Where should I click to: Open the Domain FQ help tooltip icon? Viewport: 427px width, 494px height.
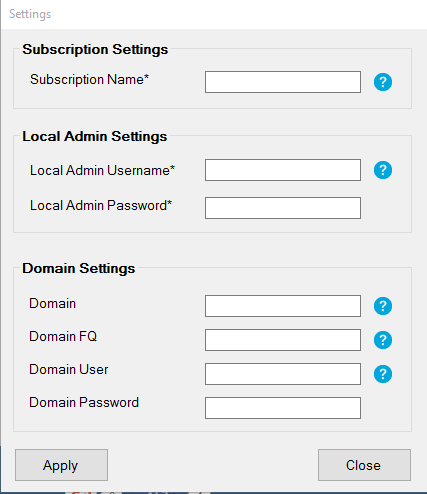click(383, 340)
